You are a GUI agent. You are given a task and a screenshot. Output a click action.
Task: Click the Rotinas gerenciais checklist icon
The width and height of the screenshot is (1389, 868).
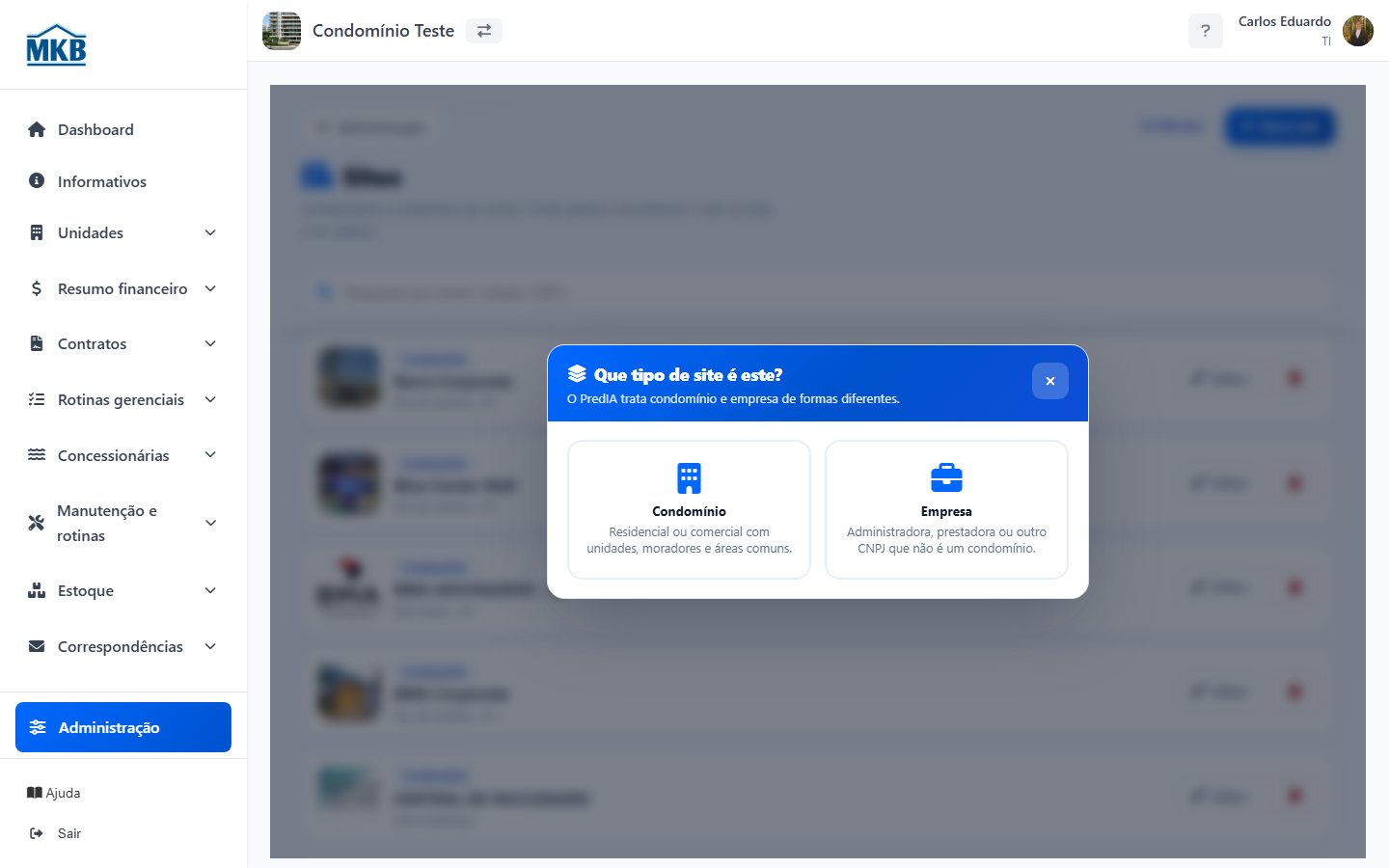[37, 399]
